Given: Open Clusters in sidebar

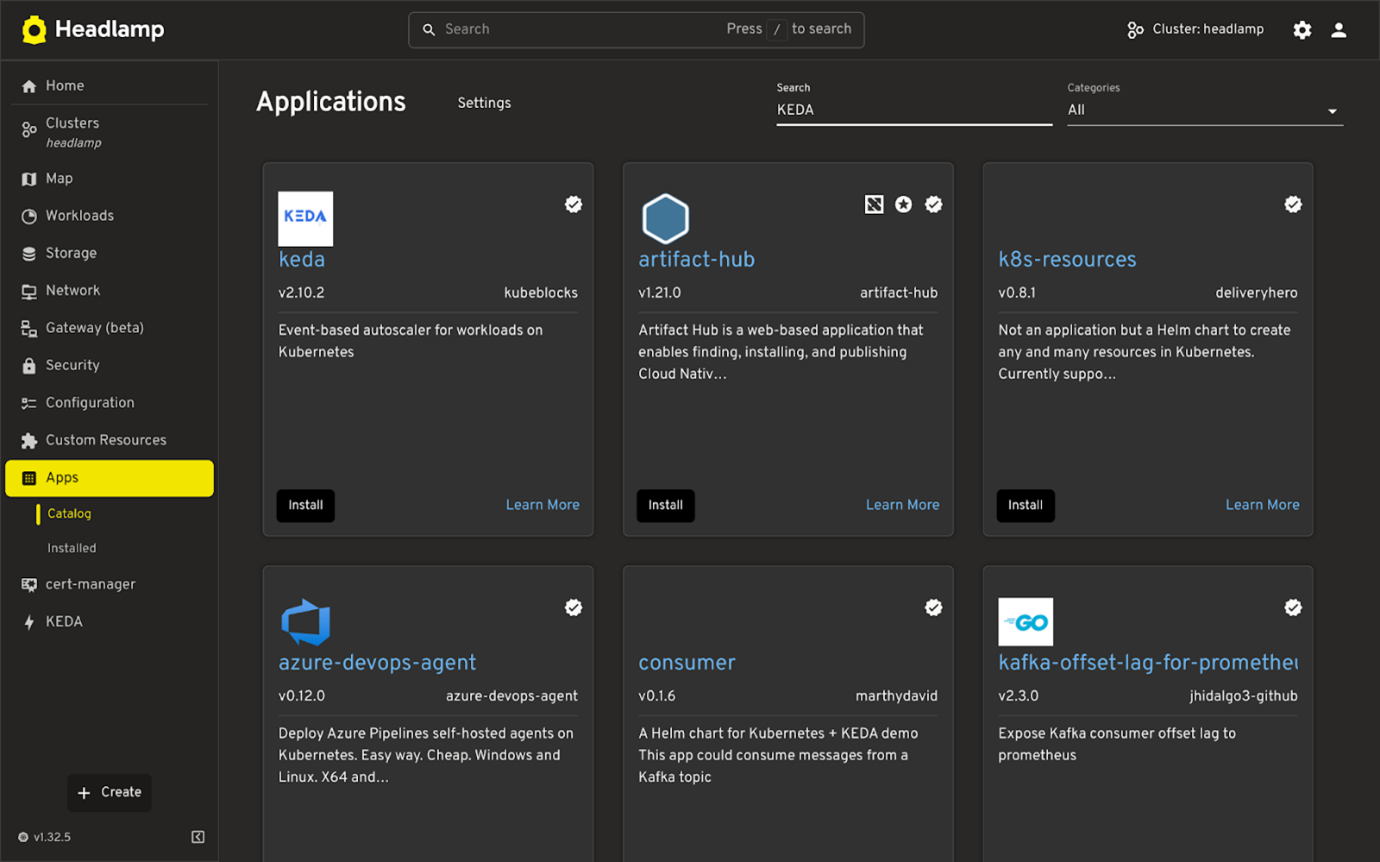Looking at the screenshot, I should pyautogui.click(x=109, y=132).
